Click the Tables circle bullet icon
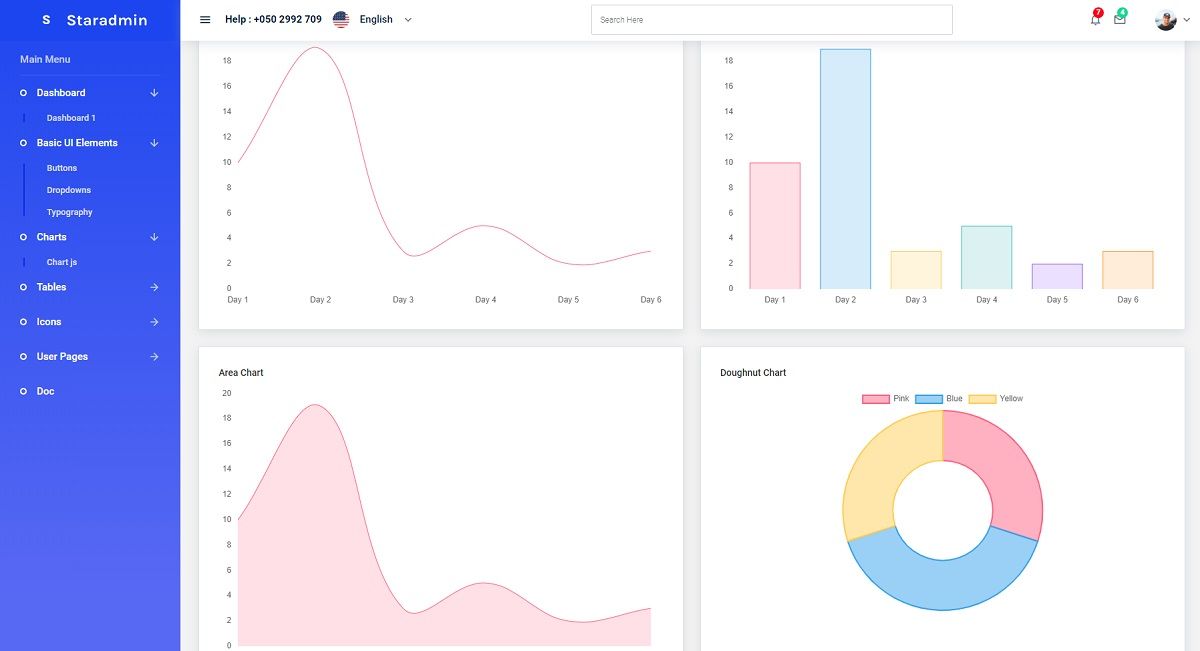Image resolution: width=1200 pixels, height=651 pixels. tap(24, 287)
